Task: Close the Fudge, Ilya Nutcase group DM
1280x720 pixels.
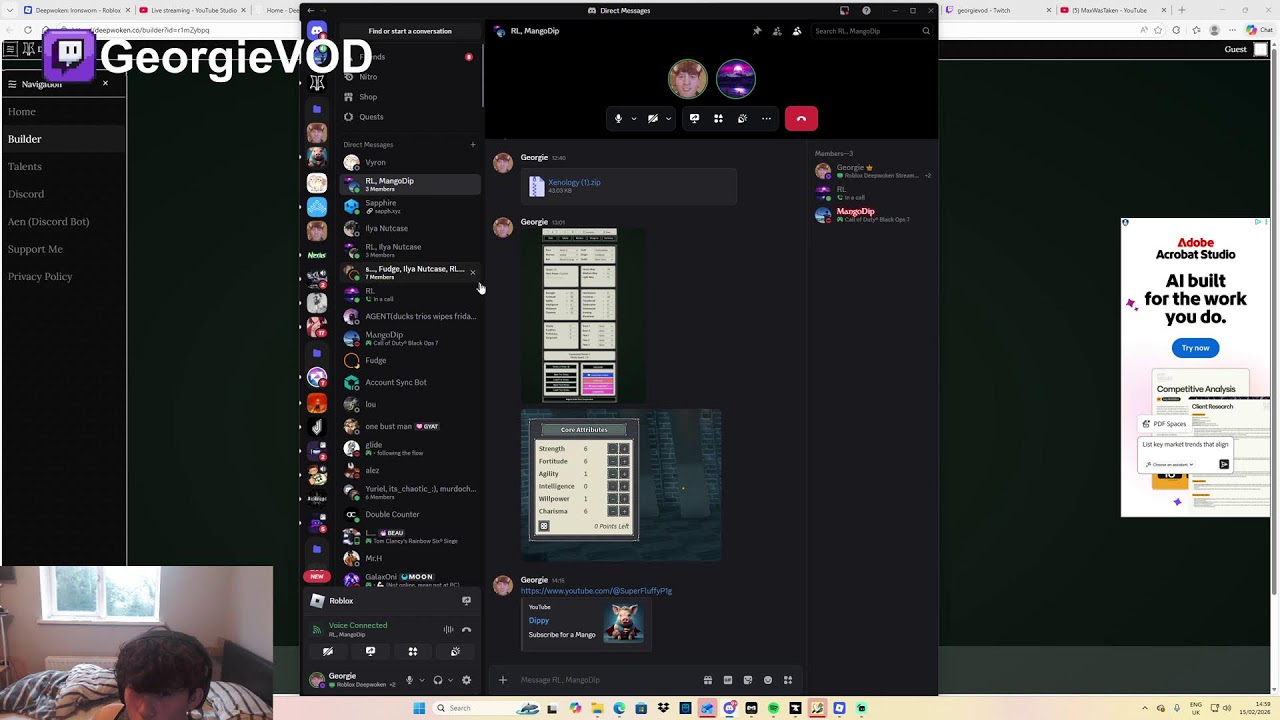Action: tap(473, 272)
